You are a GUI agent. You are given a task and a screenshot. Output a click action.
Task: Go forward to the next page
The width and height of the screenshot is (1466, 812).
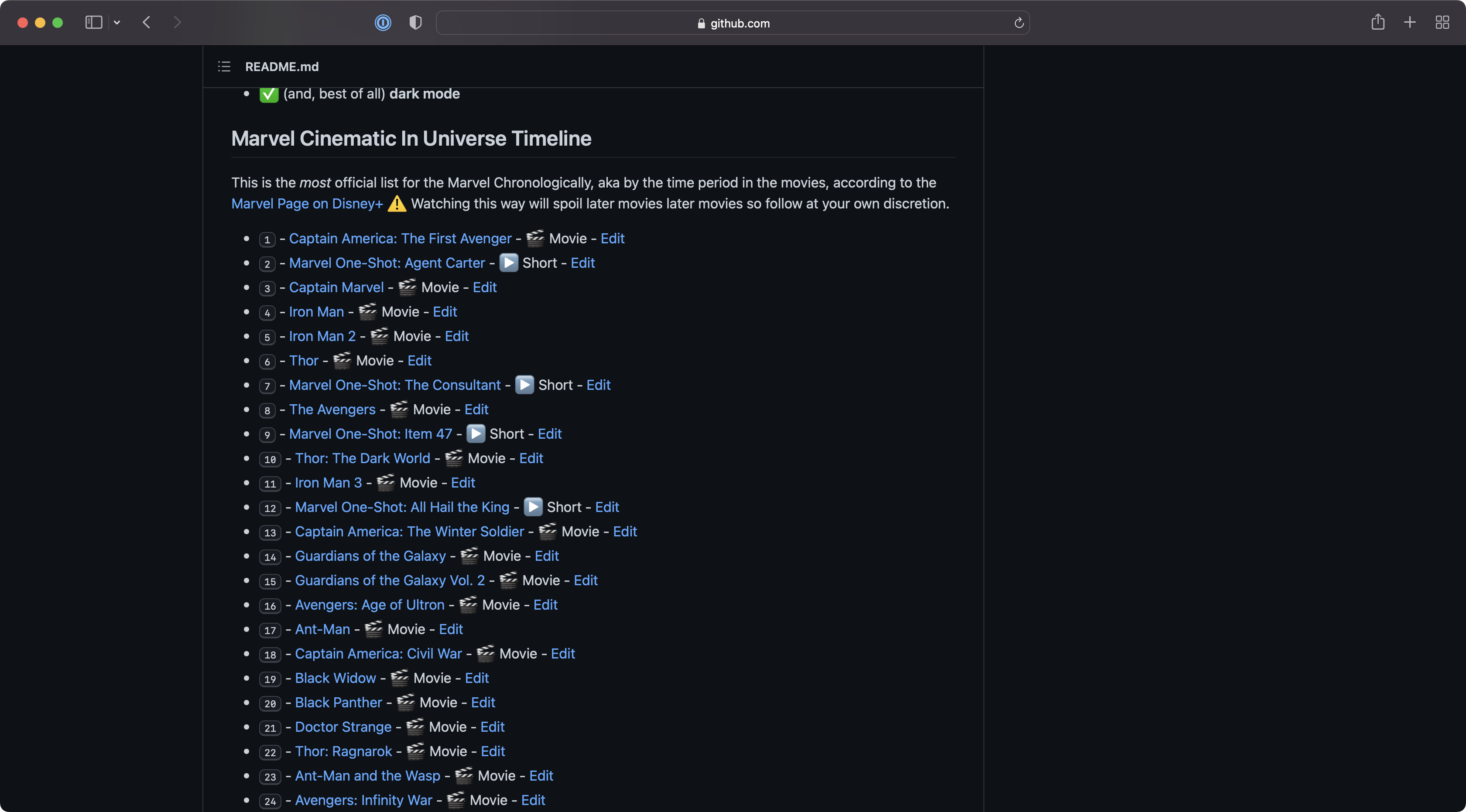click(178, 23)
